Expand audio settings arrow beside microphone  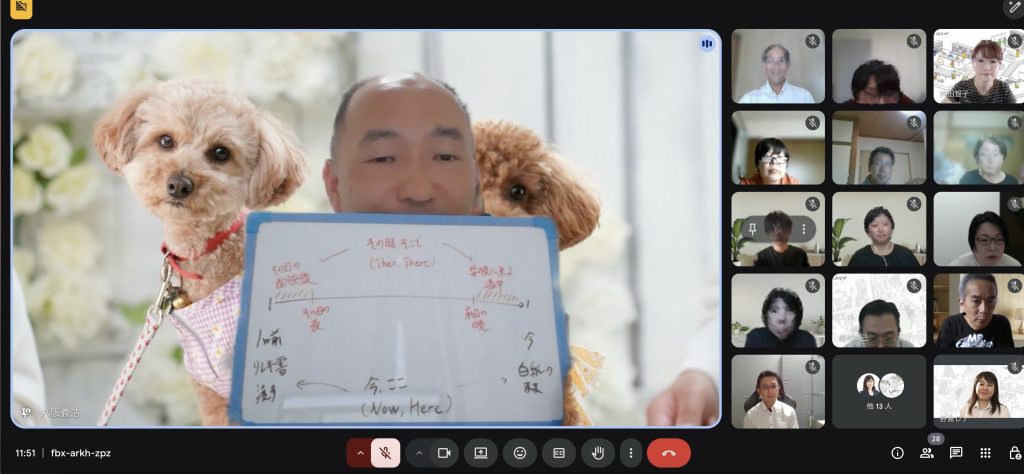359,453
